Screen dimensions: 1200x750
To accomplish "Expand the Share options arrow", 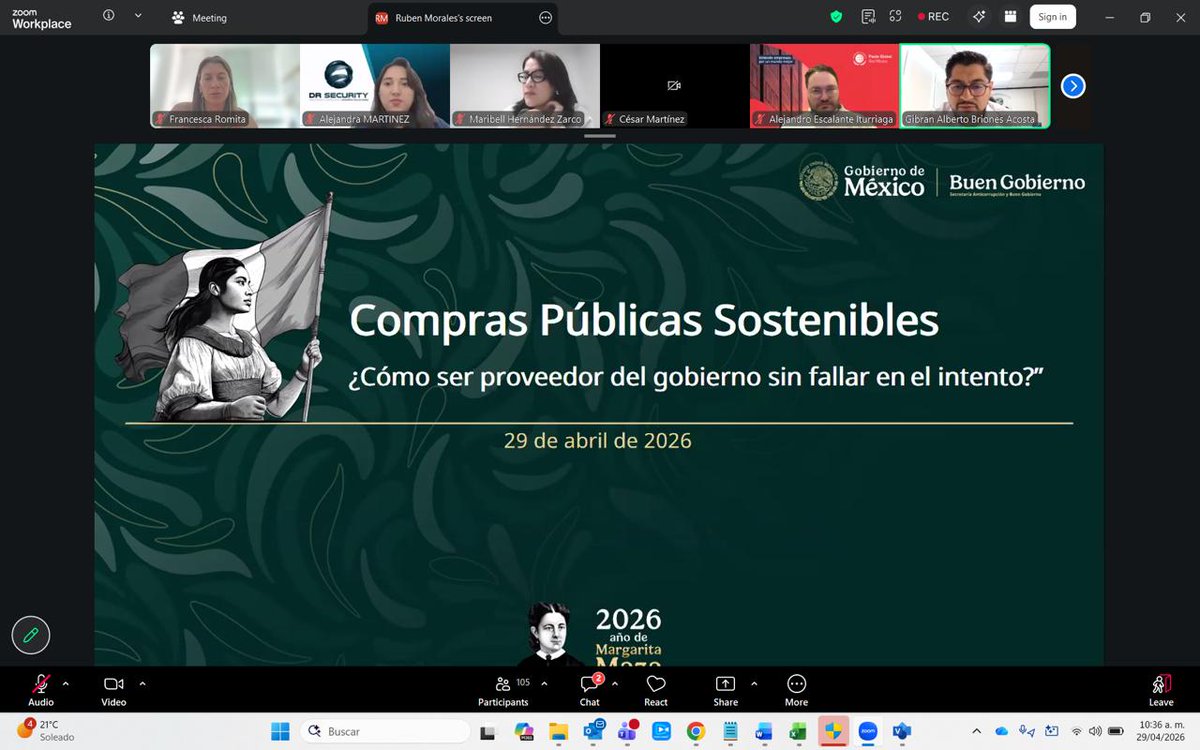I will pos(754,684).
